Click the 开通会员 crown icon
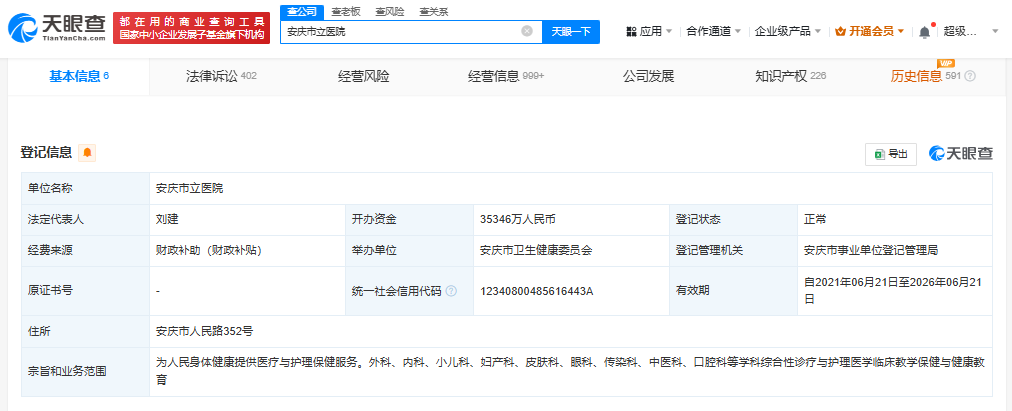Screen dimensions: 1012x411 click(840, 31)
